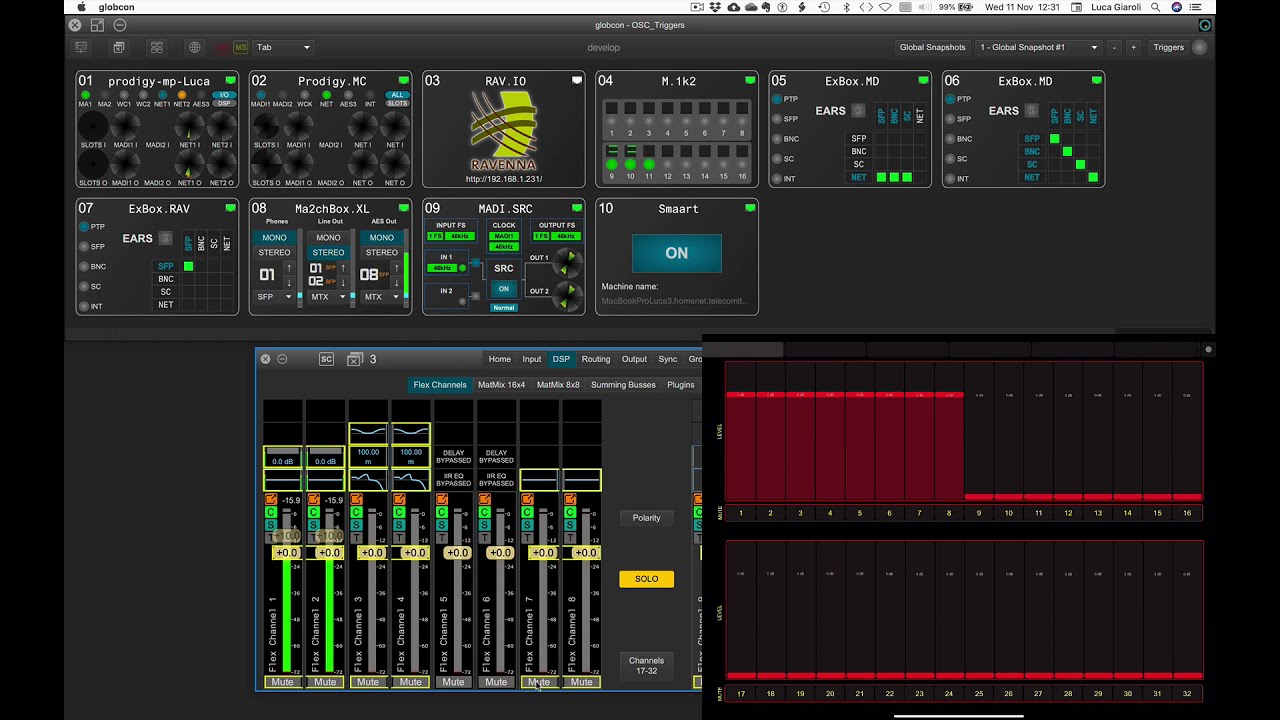Click the Bluetooth icon in the macOS menu bar
This screenshot has width=1280, height=720.
[845, 7]
